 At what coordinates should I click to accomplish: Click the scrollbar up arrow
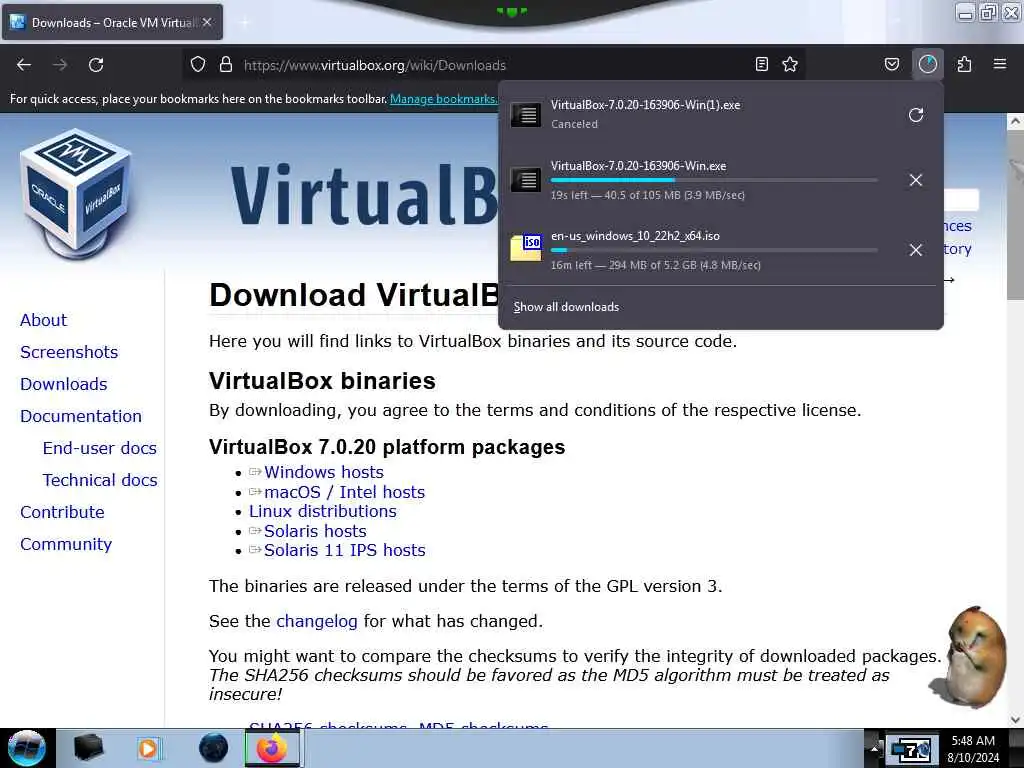tap(1014, 121)
